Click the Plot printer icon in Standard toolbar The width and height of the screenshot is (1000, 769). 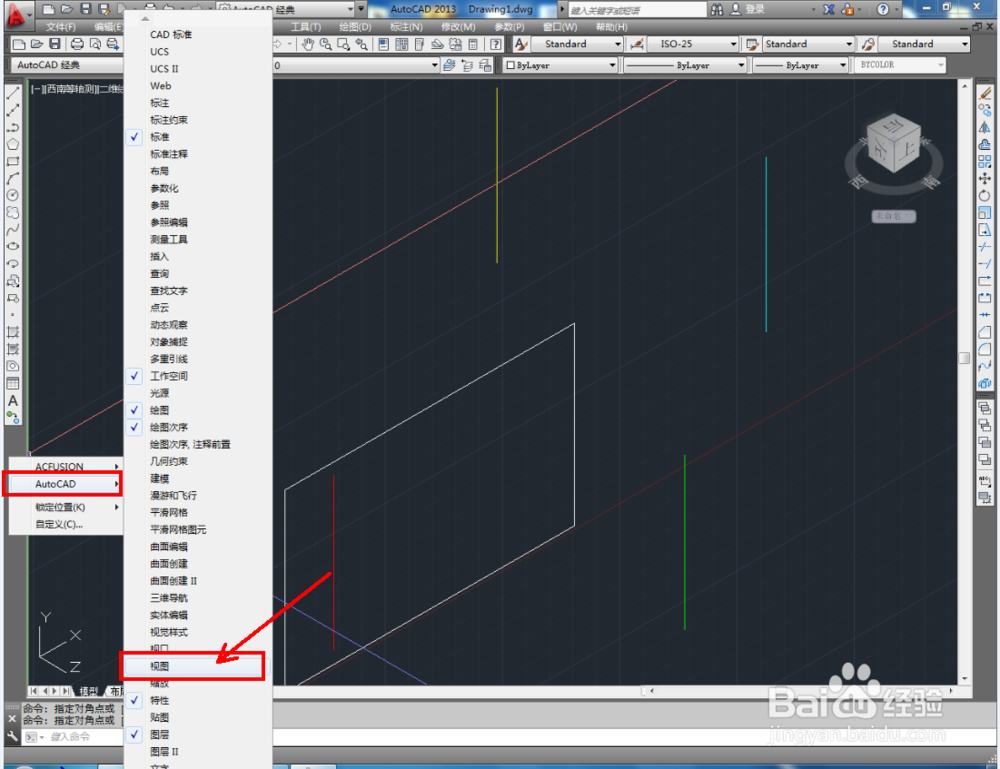coord(77,44)
